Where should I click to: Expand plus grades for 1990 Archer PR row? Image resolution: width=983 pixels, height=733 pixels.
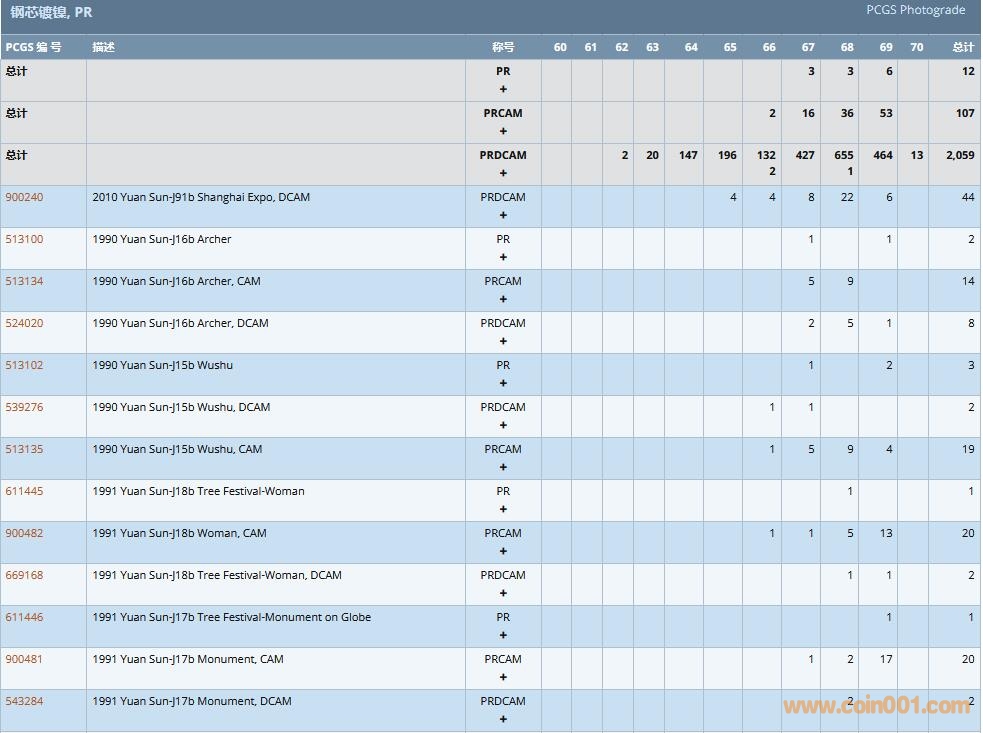click(x=503, y=257)
